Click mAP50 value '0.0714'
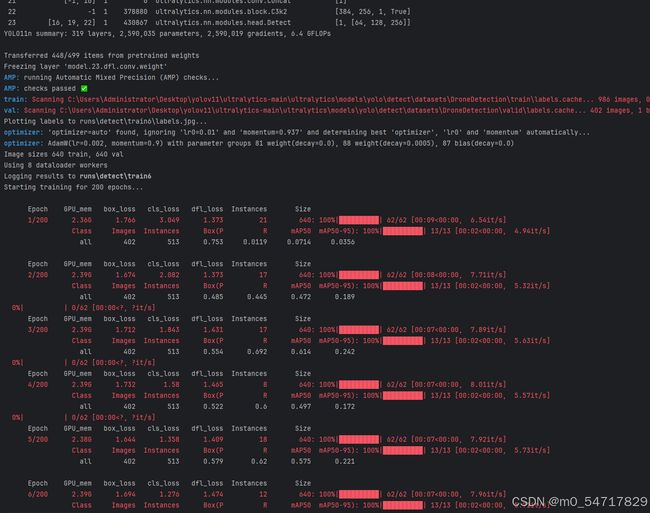Image resolution: width=650 pixels, height=513 pixels. (299, 242)
